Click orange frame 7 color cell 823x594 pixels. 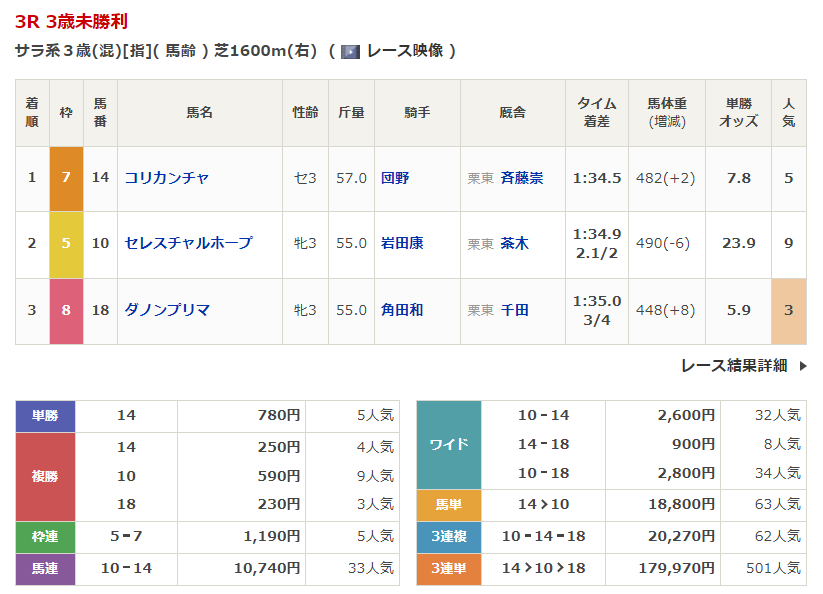tap(66, 178)
